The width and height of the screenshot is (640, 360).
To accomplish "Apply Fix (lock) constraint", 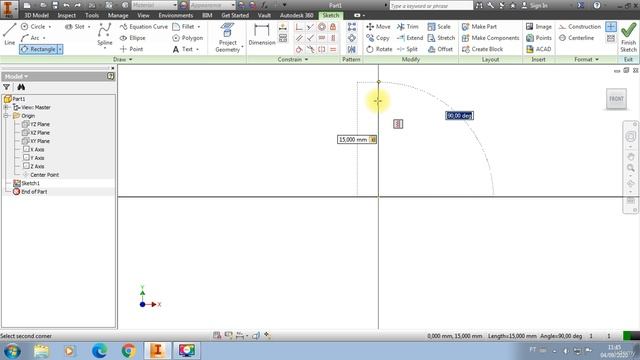I will (x=333, y=27).
